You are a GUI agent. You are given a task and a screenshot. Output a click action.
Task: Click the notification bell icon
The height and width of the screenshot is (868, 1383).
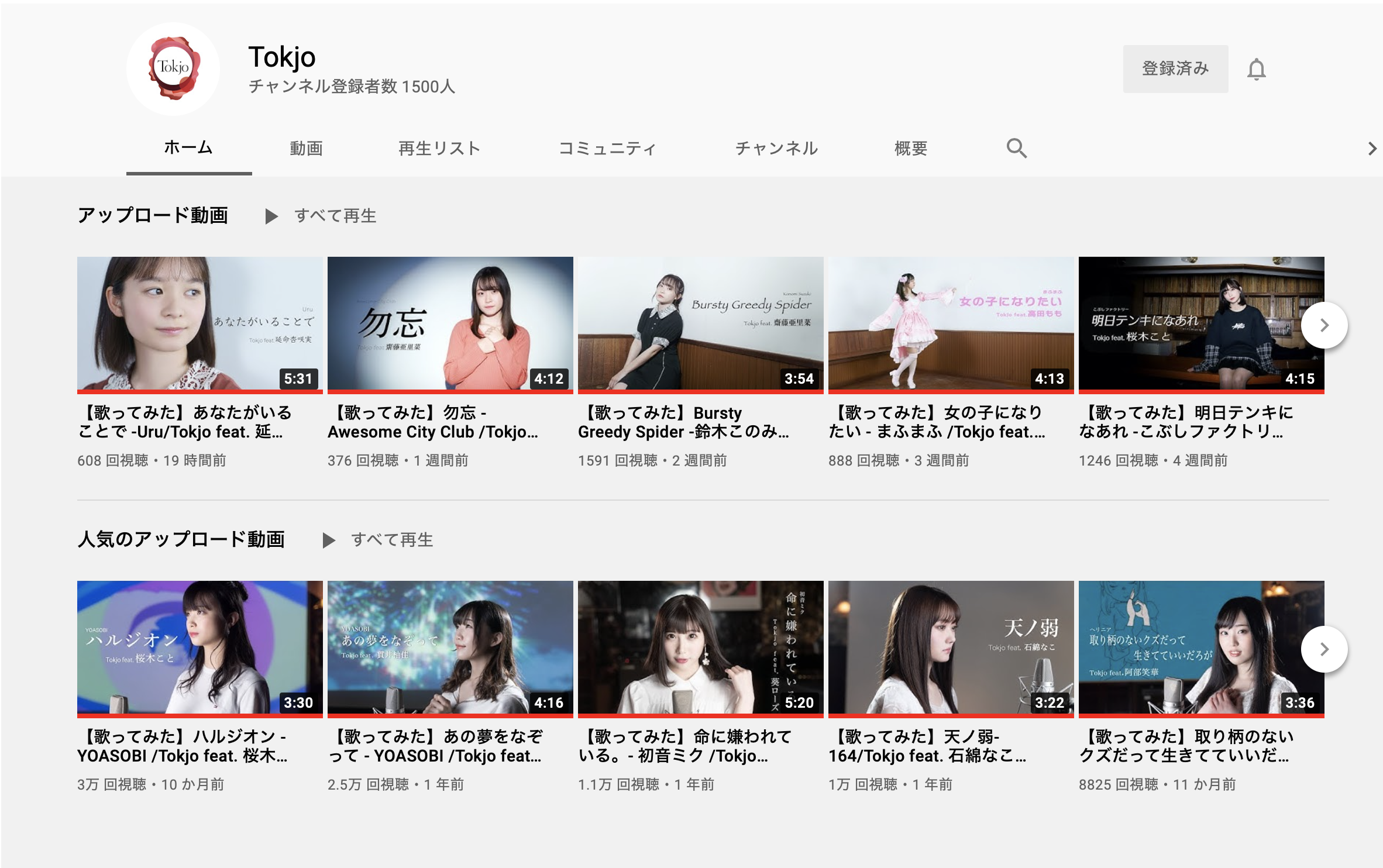1255,70
